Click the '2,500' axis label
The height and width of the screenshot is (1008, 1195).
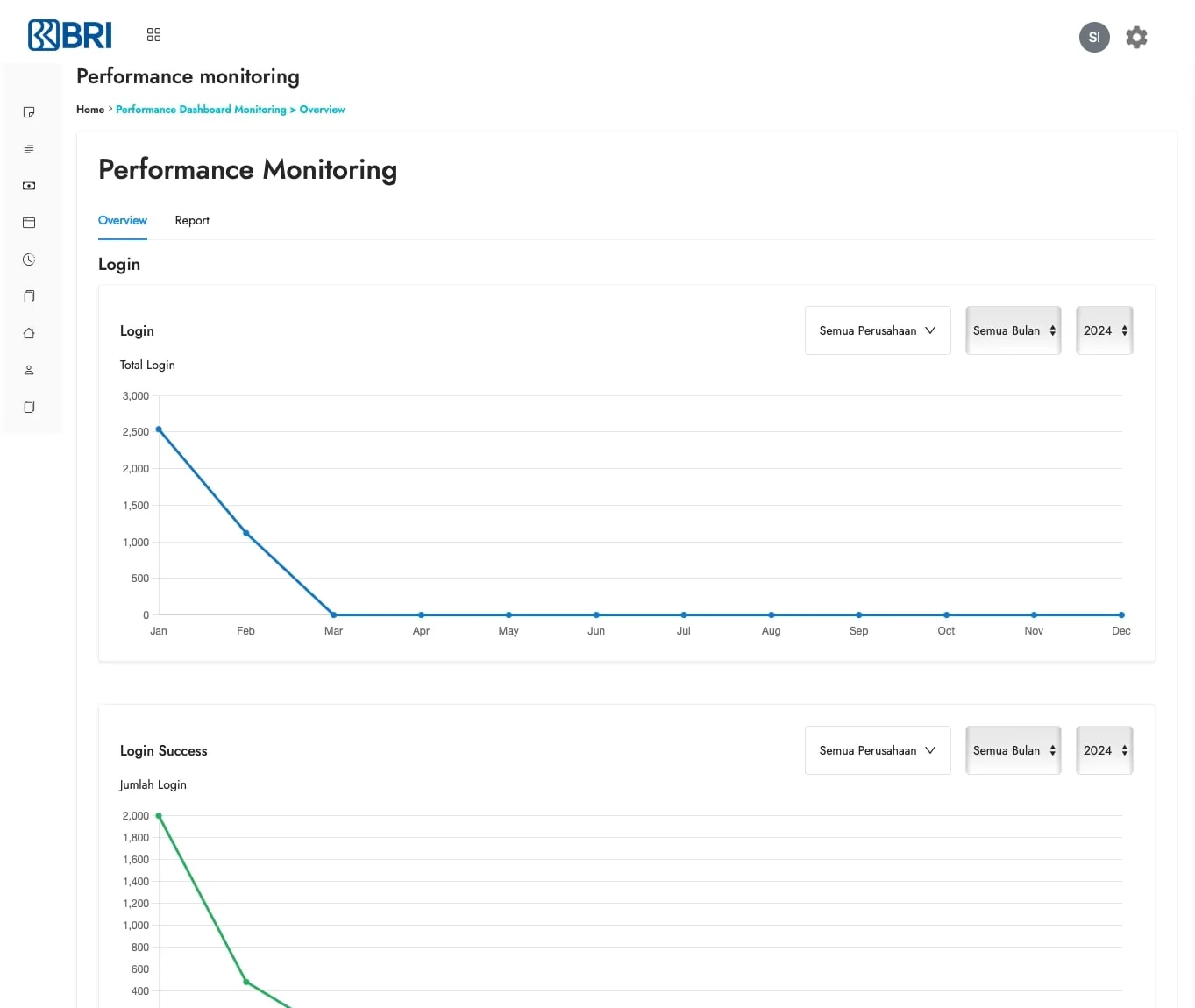click(x=136, y=432)
